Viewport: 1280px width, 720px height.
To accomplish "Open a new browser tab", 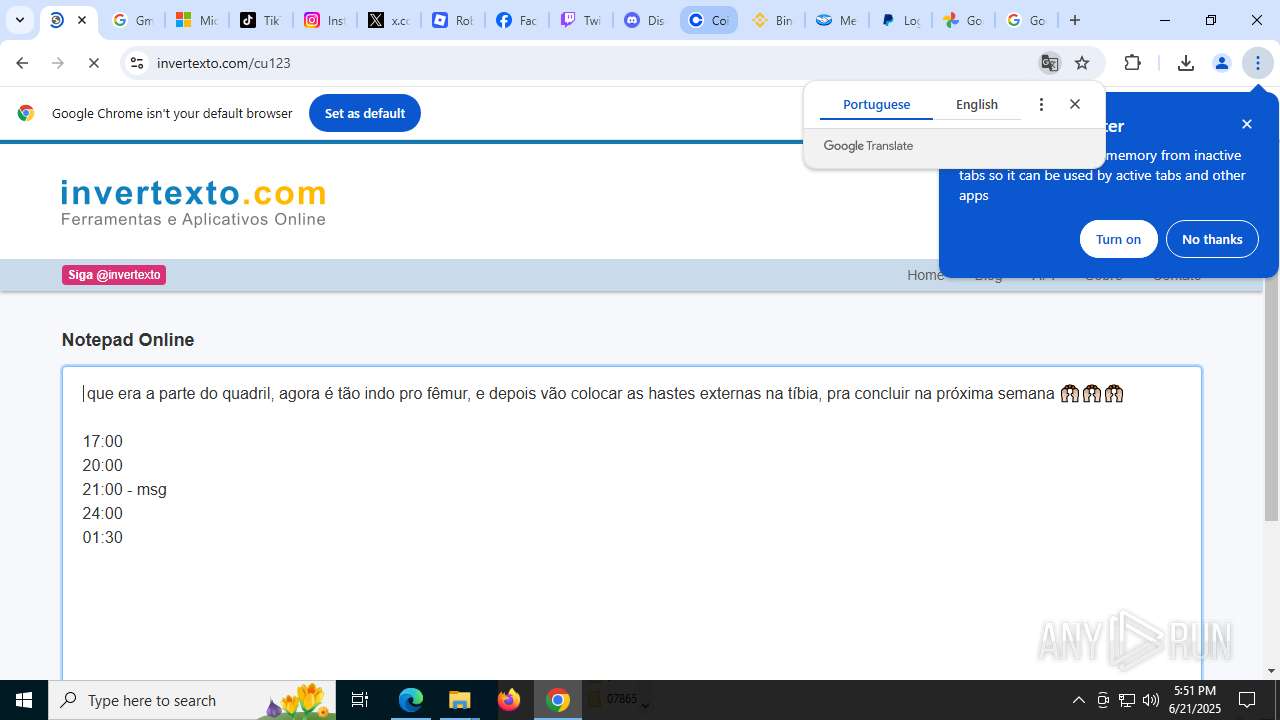I will (x=1075, y=20).
